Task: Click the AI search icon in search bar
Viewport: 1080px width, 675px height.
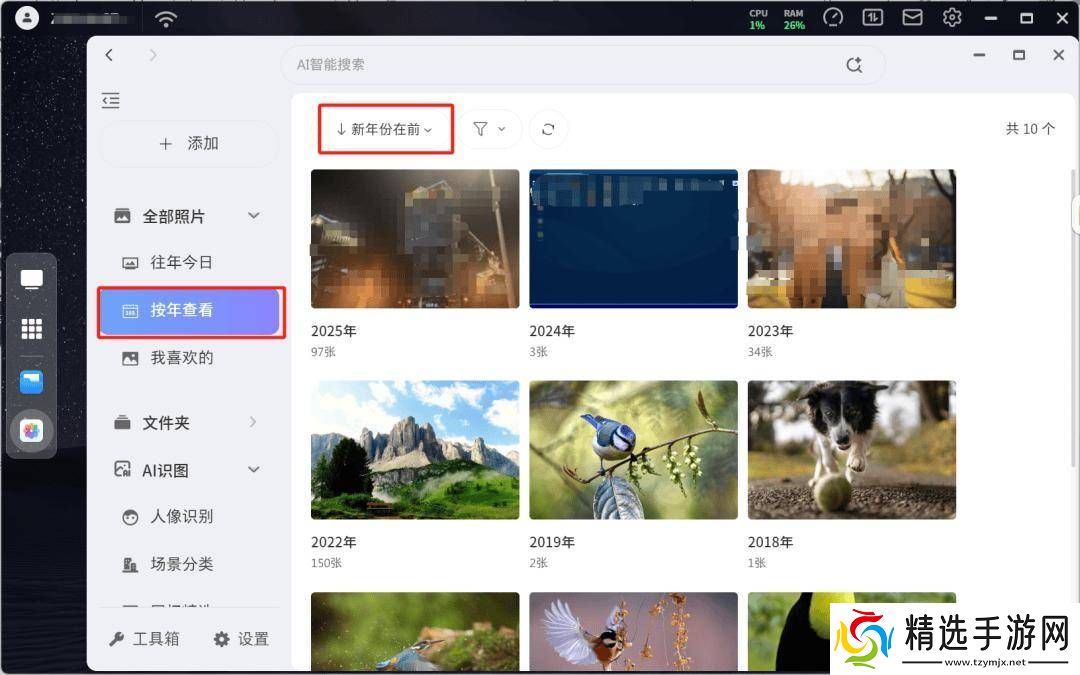Action: [x=853, y=64]
